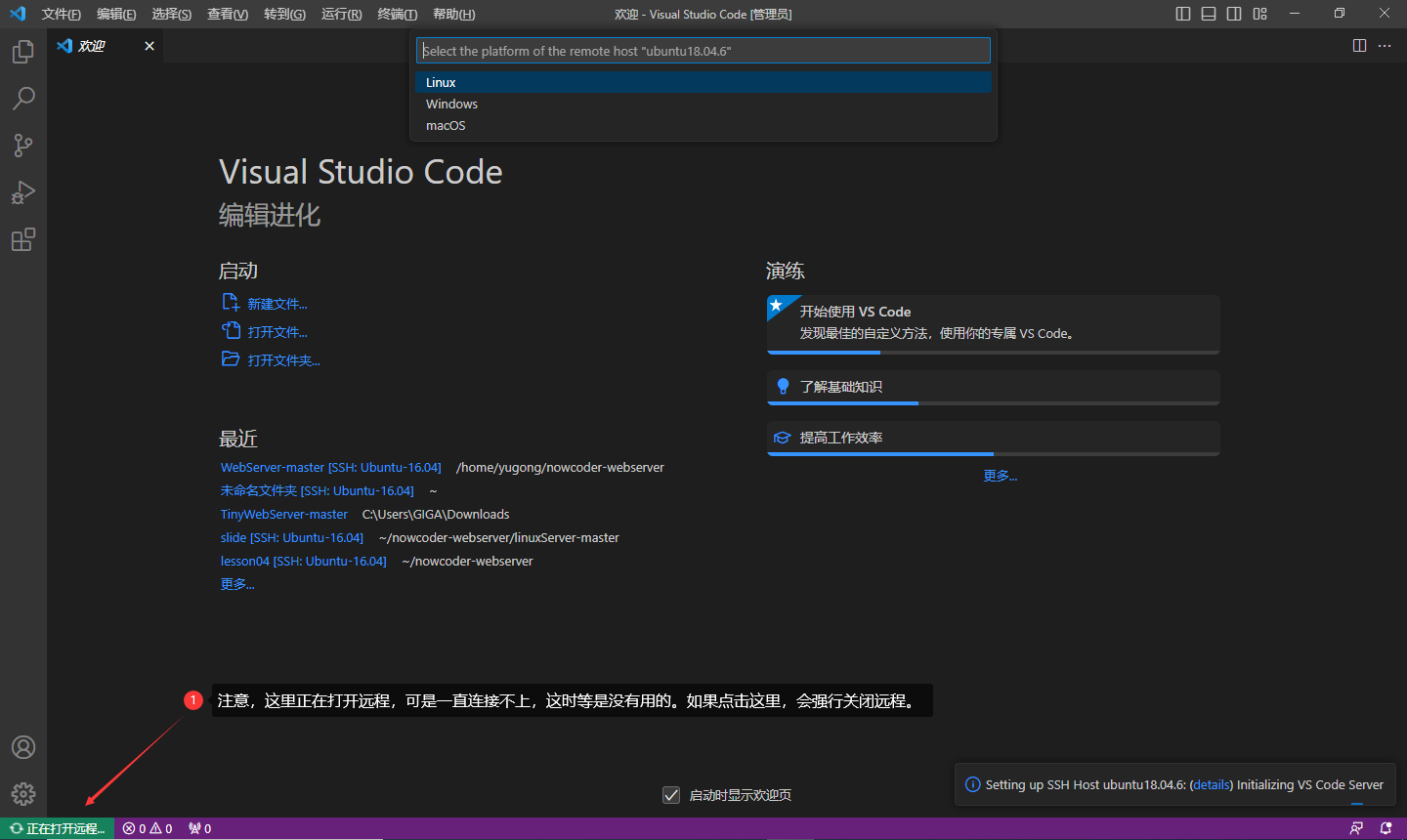Open the 运行(R) menu
The width and height of the screenshot is (1407, 840).
coord(341,14)
